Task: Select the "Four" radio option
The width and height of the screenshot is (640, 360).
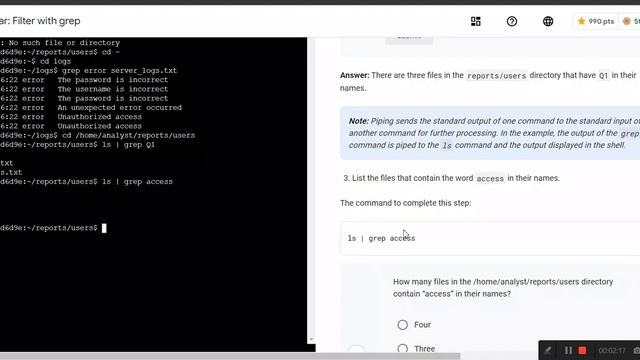Action: pyautogui.click(x=402, y=324)
